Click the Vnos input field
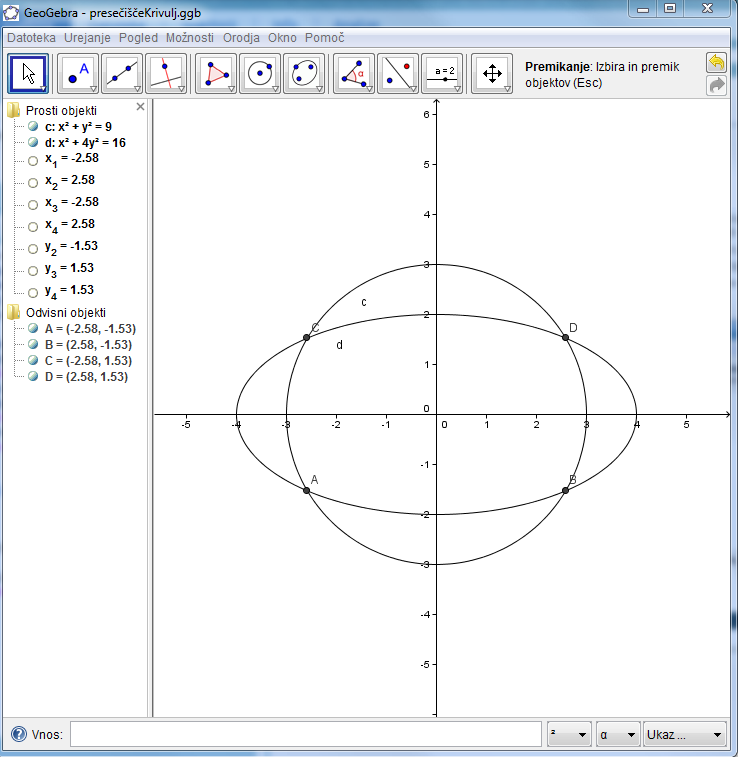The width and height of the screenshot is (738, 757). pos(305,735)
